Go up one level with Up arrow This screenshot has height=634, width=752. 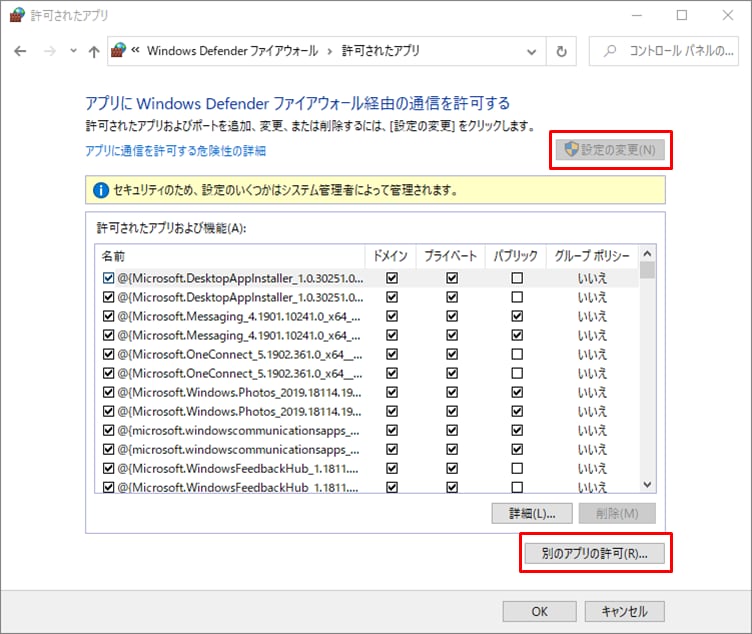click(94, 51)
